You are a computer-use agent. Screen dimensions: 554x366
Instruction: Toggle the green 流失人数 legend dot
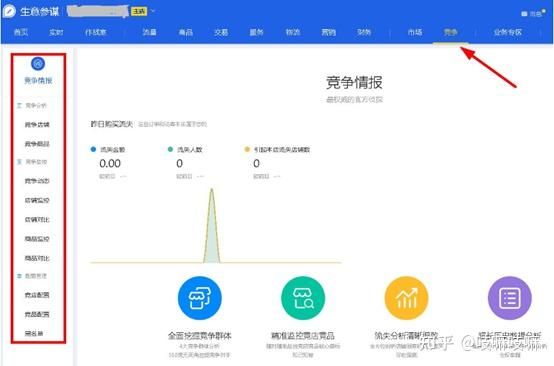(170, 149)
